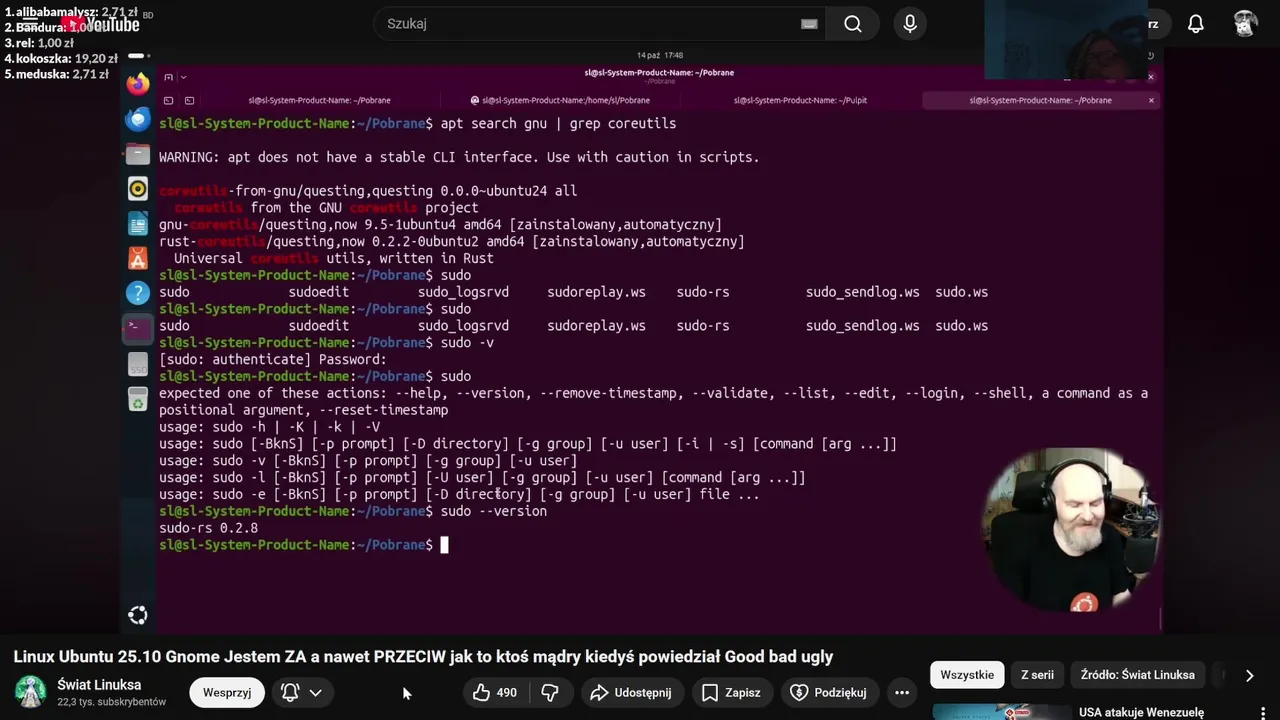Open the USA atakuje Wenezuelę video thumbnail

[1001, 712]
